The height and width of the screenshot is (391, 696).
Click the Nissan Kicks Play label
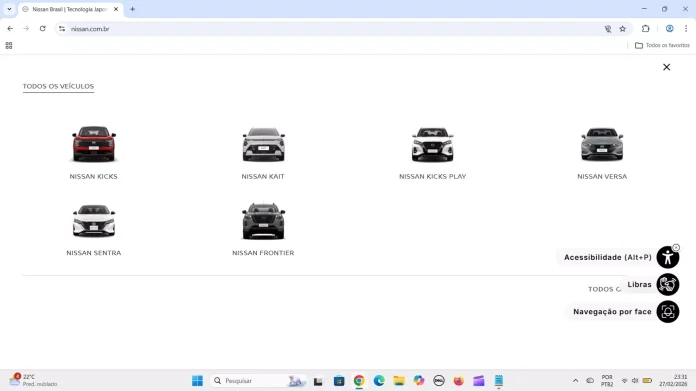click(432, 176)
